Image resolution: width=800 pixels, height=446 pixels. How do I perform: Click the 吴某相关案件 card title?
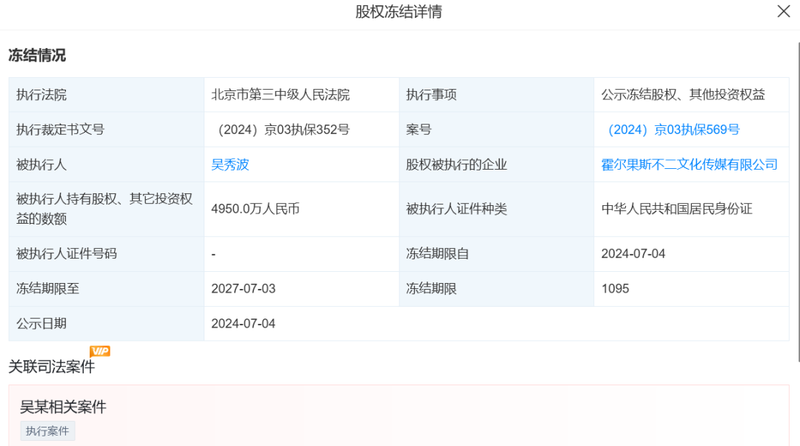click(x=63, y=407)
